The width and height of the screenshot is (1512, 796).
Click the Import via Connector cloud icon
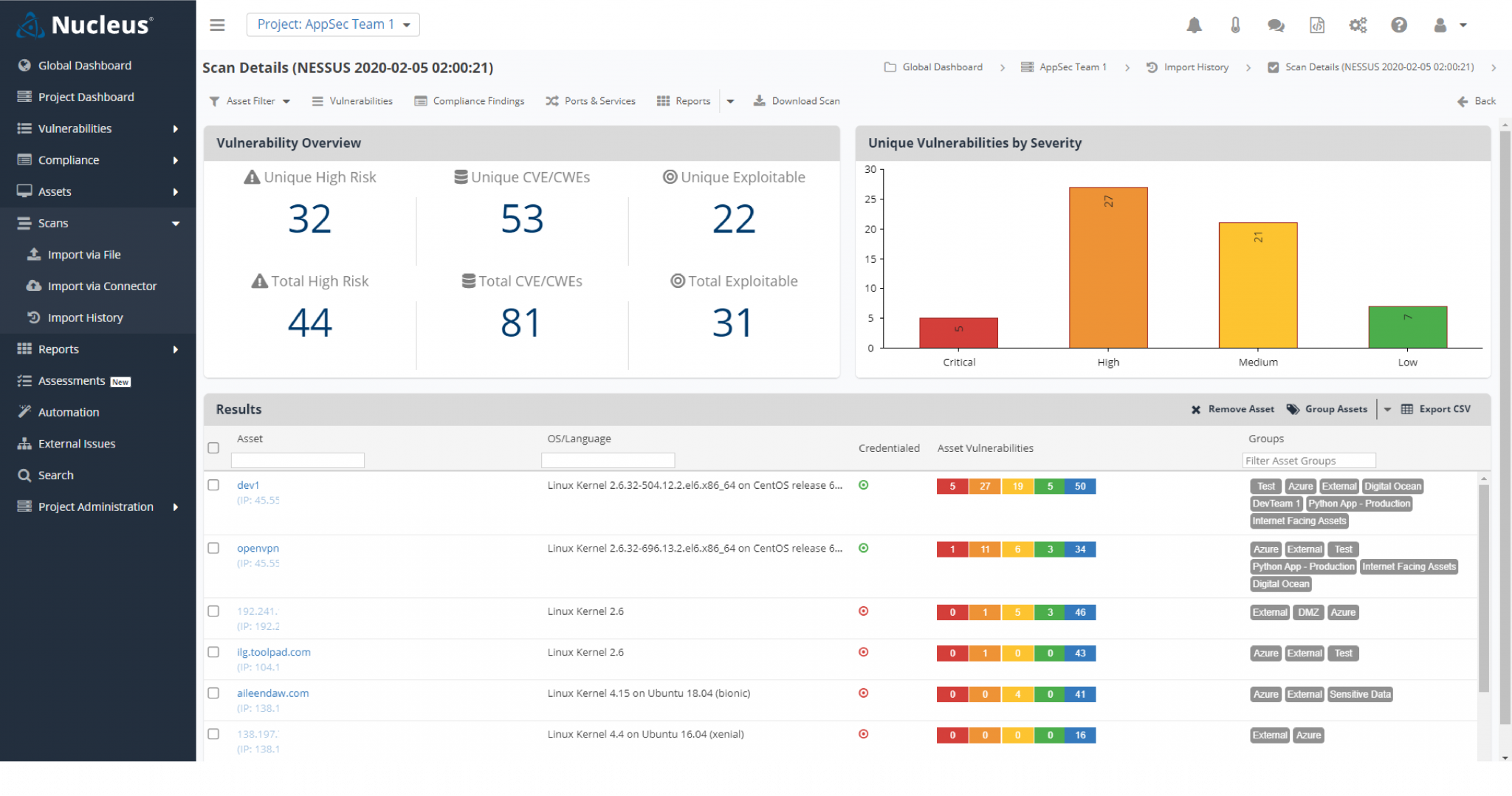34,286
